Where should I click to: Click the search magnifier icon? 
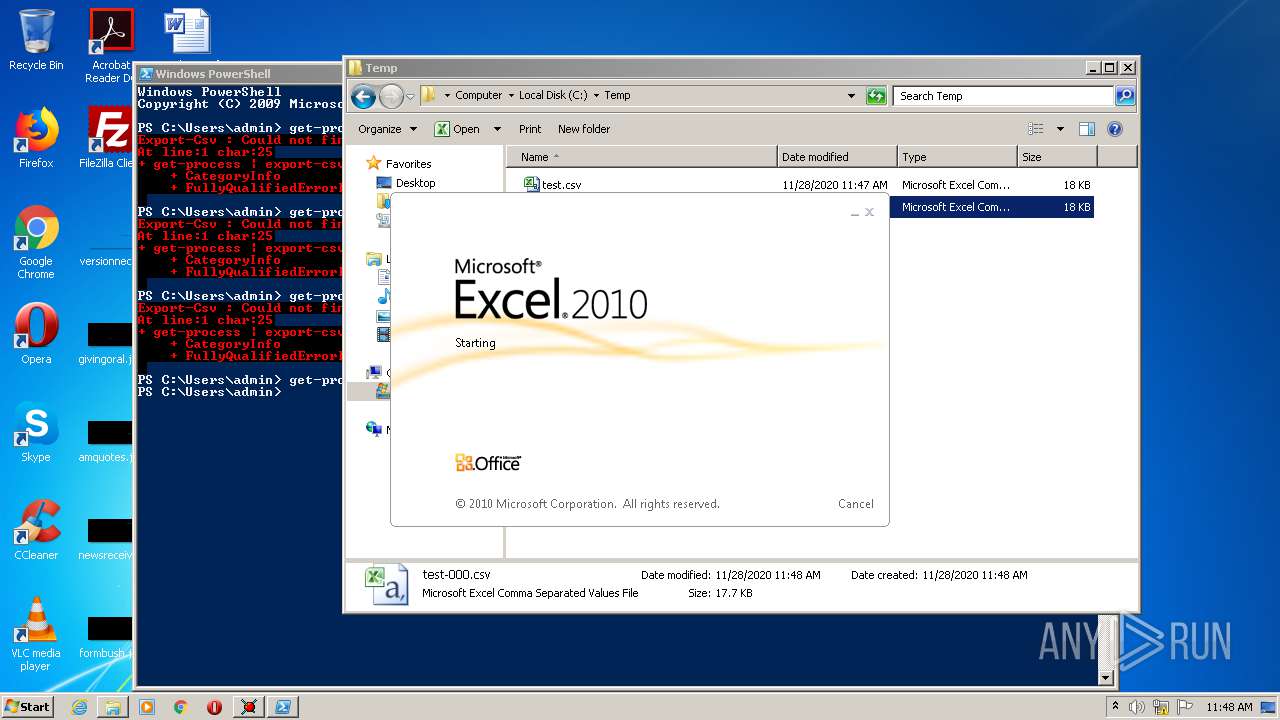point(1125,96)
